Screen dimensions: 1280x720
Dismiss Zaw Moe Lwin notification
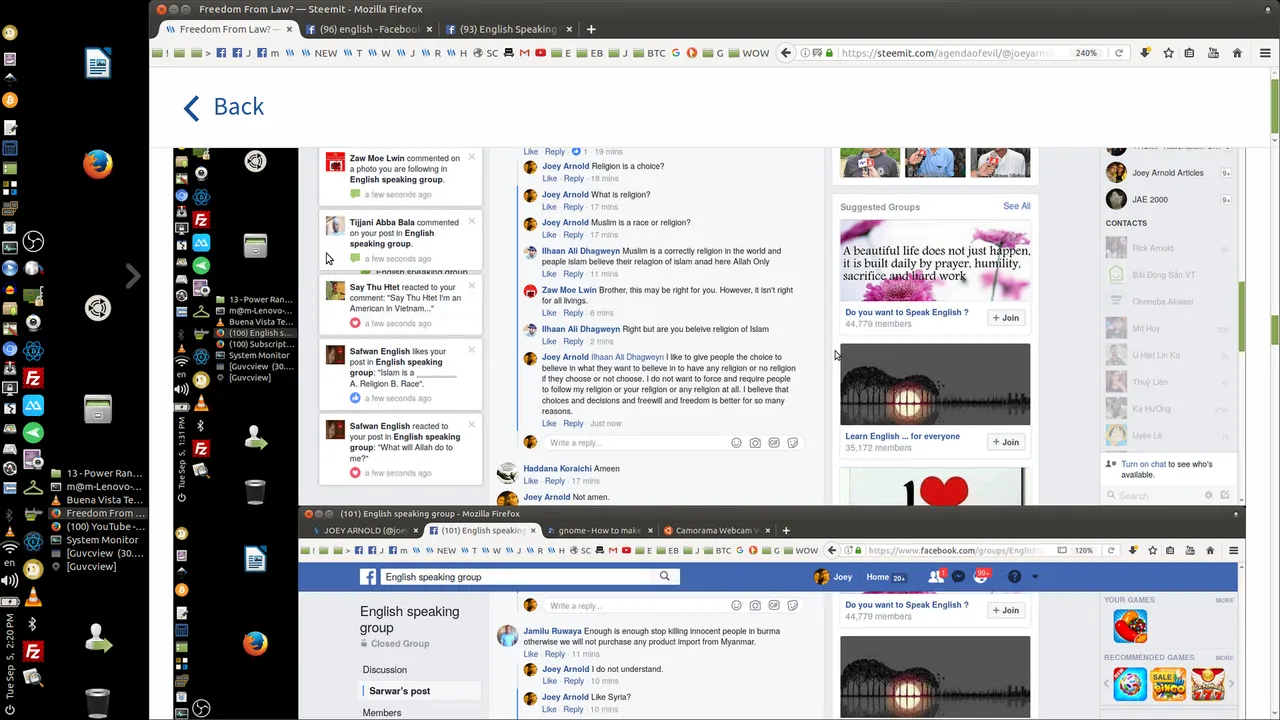pos(472,157)
